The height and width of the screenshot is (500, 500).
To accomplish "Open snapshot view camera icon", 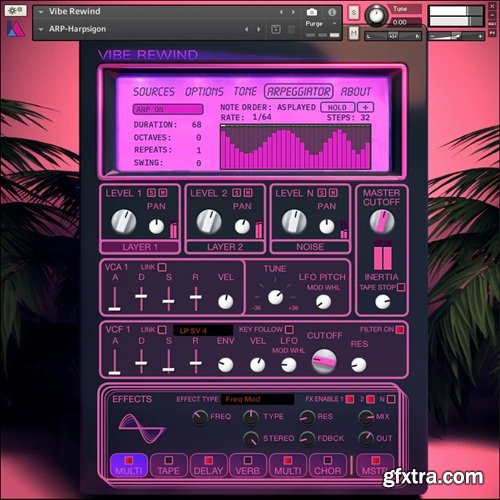I will pos(312,12).
